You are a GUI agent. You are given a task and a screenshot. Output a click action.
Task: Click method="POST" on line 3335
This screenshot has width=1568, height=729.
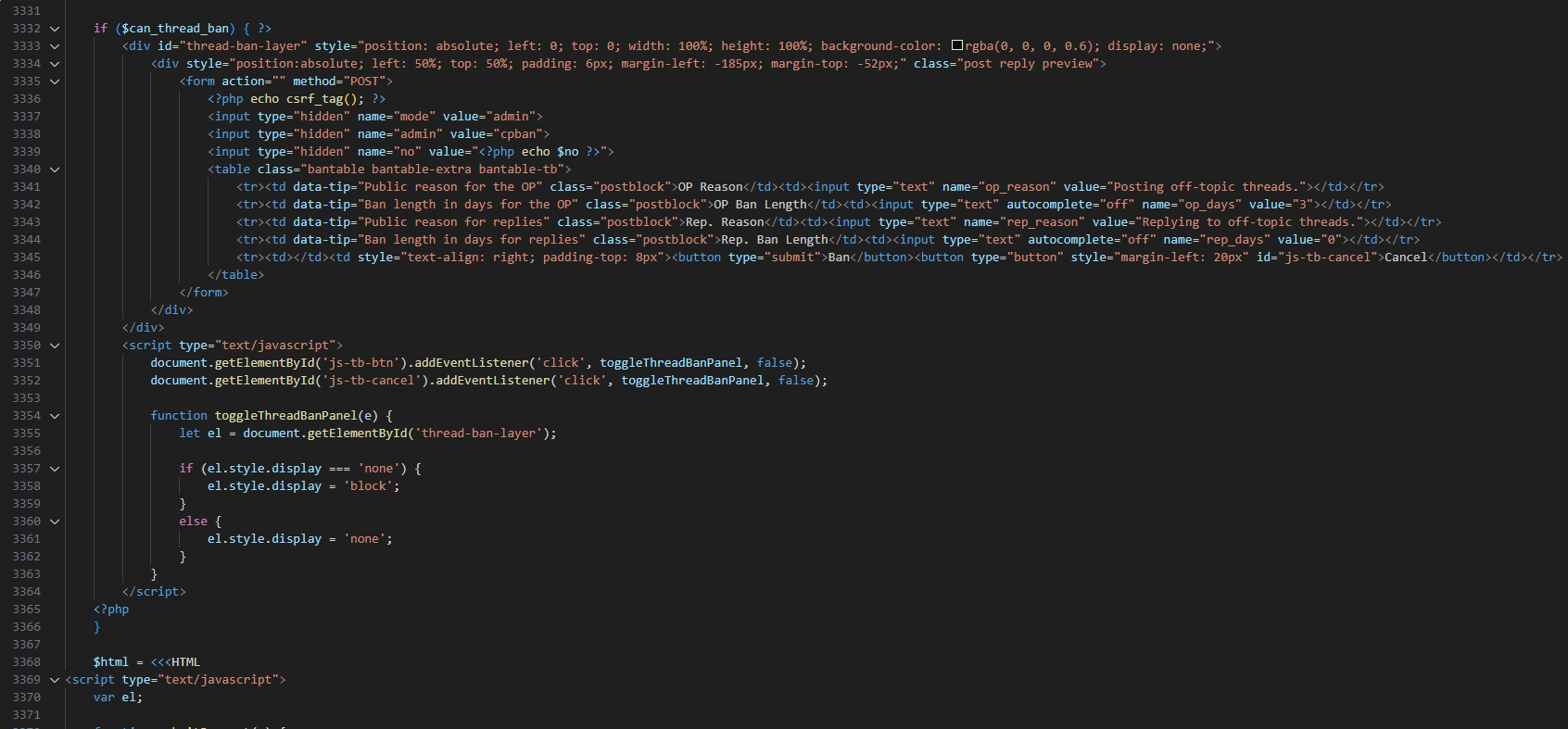point(339,82)
